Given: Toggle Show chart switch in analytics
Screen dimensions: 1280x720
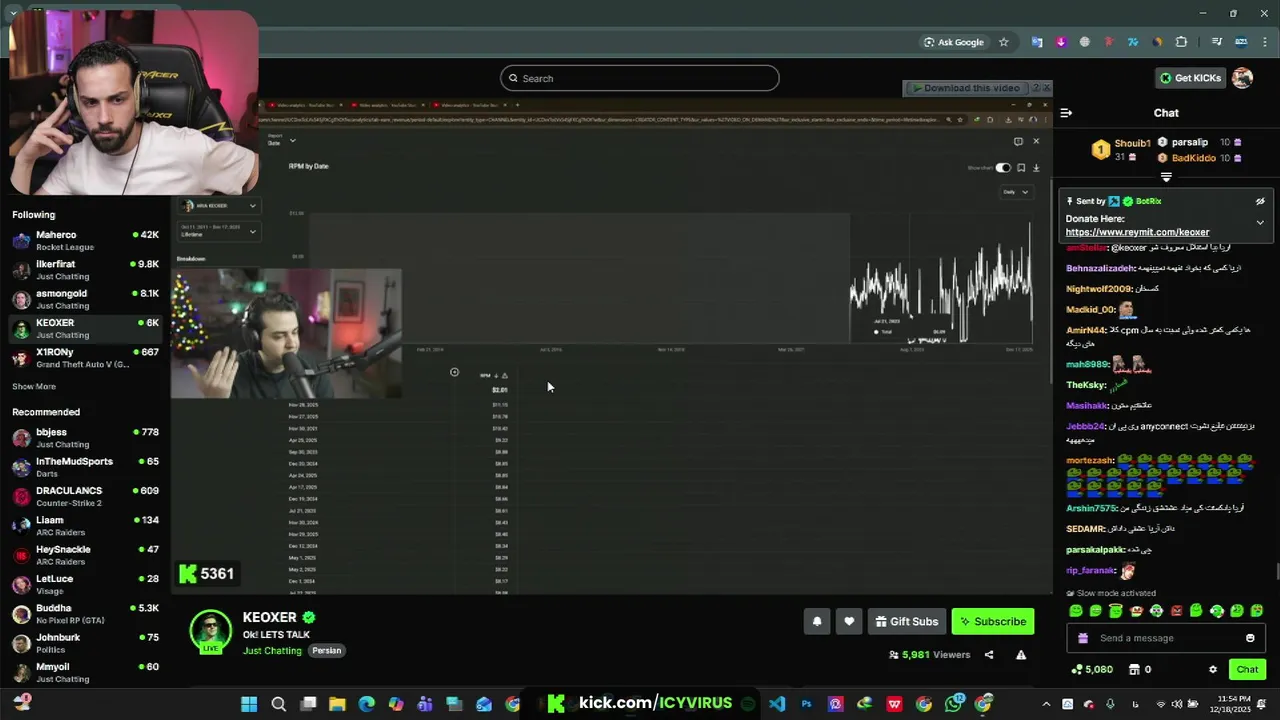Looking at the screenshot, I should (x=1003, y=168).
